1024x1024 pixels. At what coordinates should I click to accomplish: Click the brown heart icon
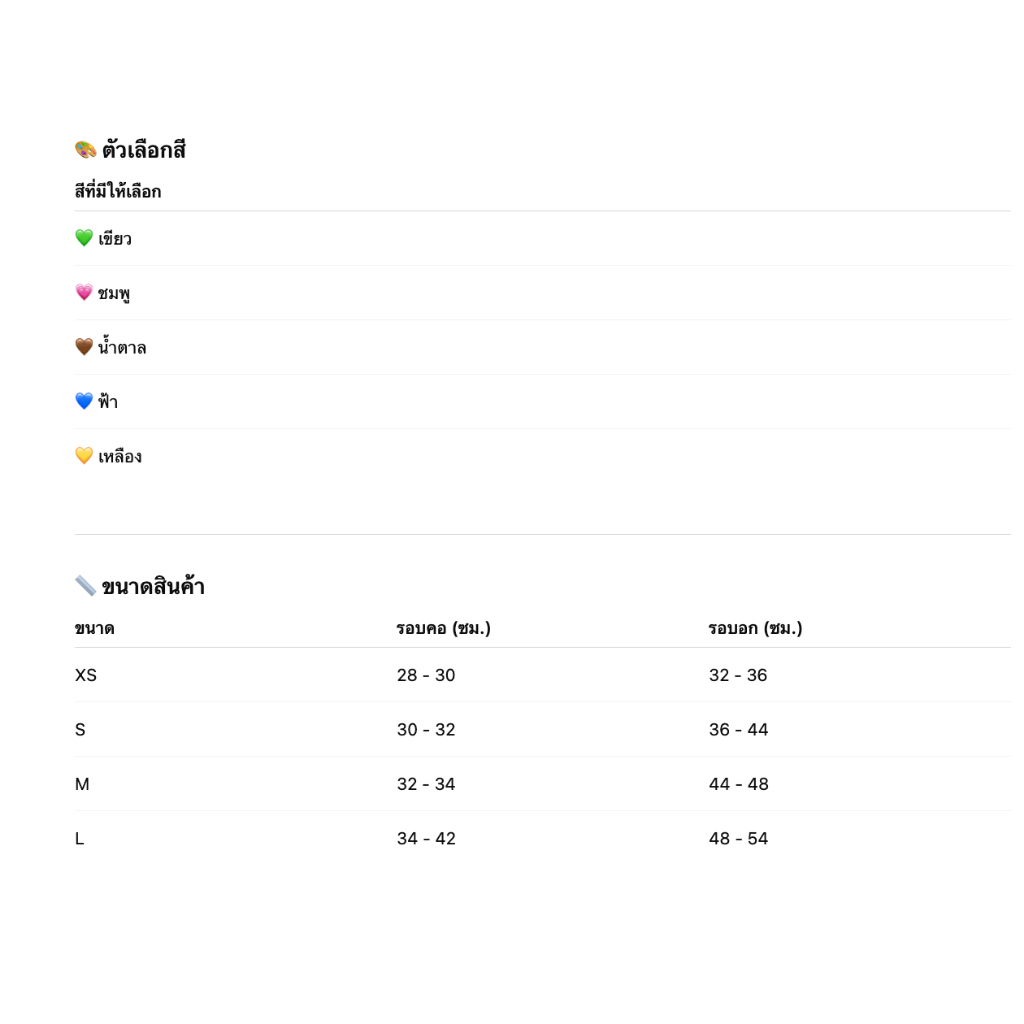pos(84,347)
